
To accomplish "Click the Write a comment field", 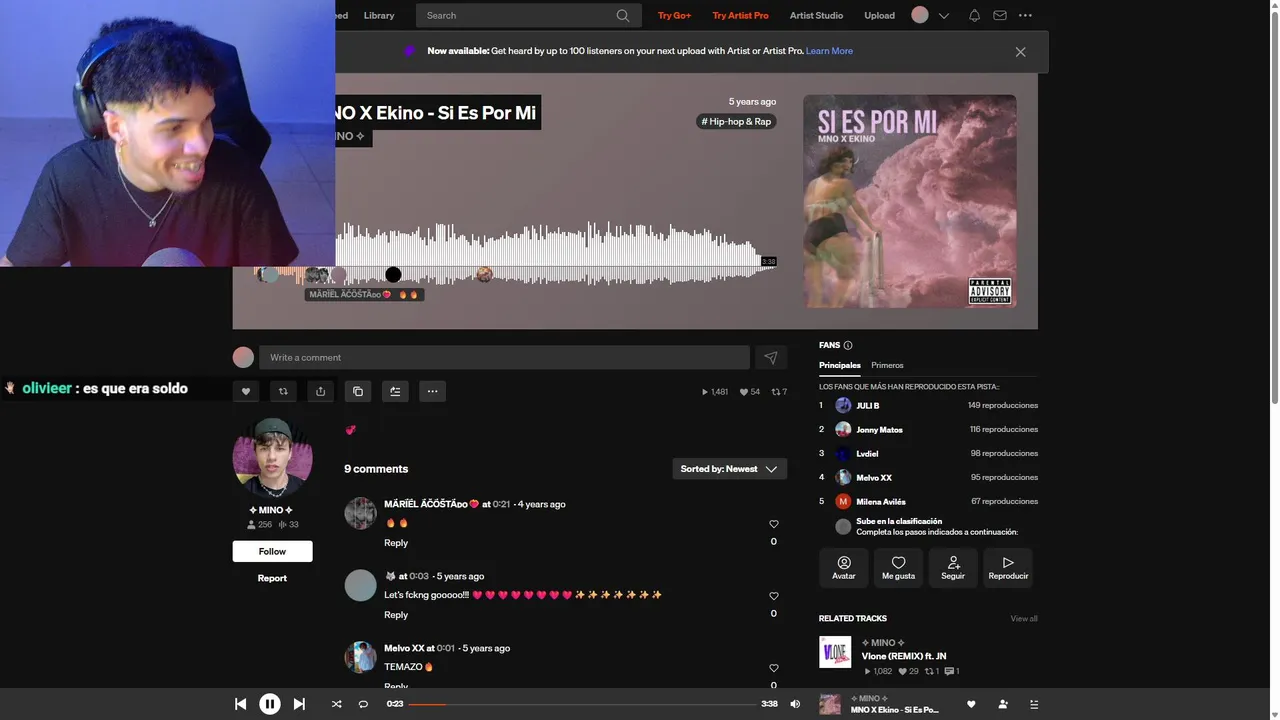I will coord(504,358).
